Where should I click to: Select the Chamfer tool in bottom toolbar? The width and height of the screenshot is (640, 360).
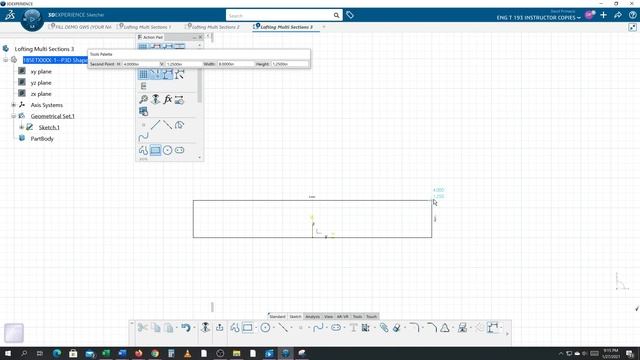click(x=432, y=327)
